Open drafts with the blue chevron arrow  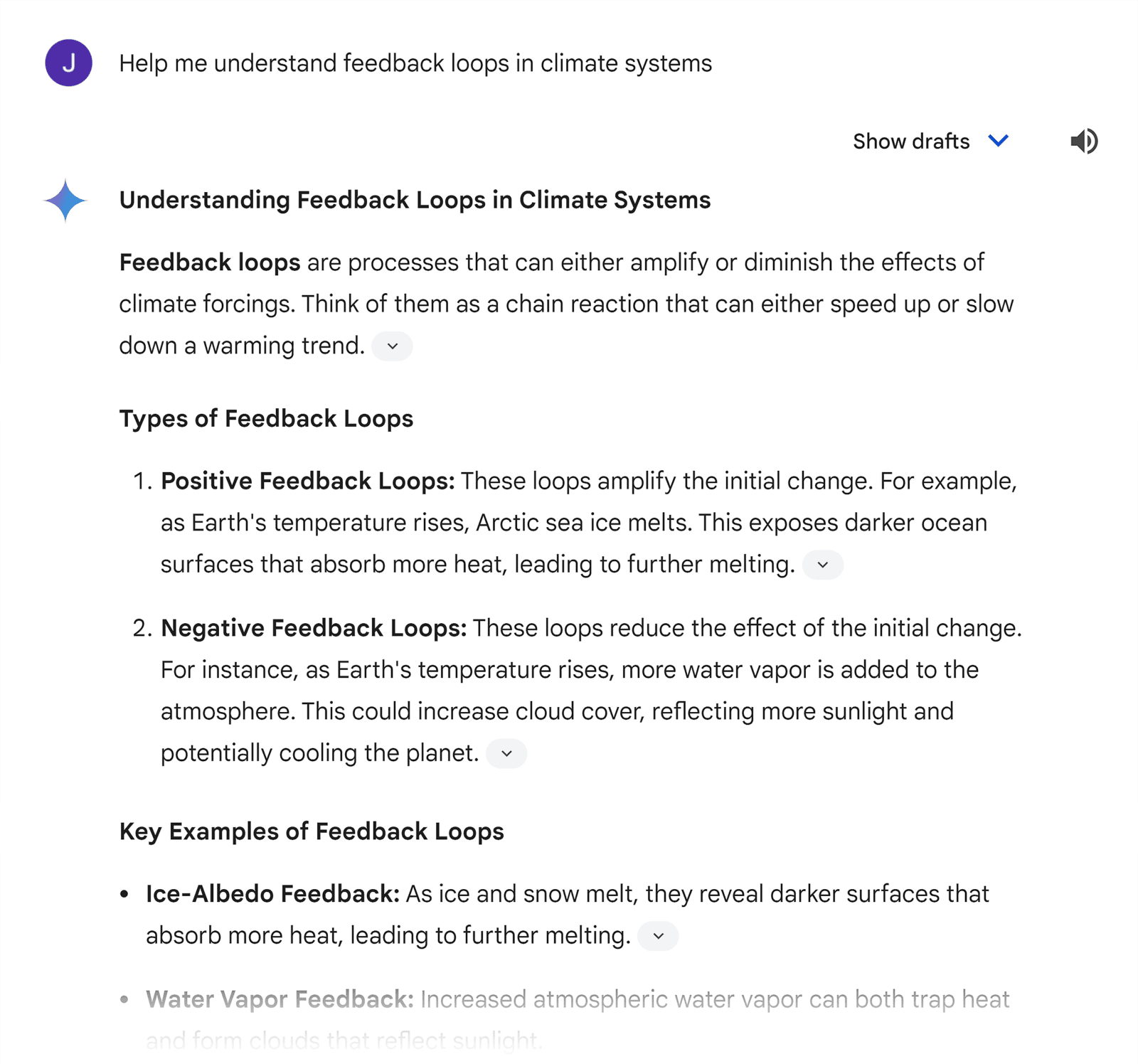point(999,141)
